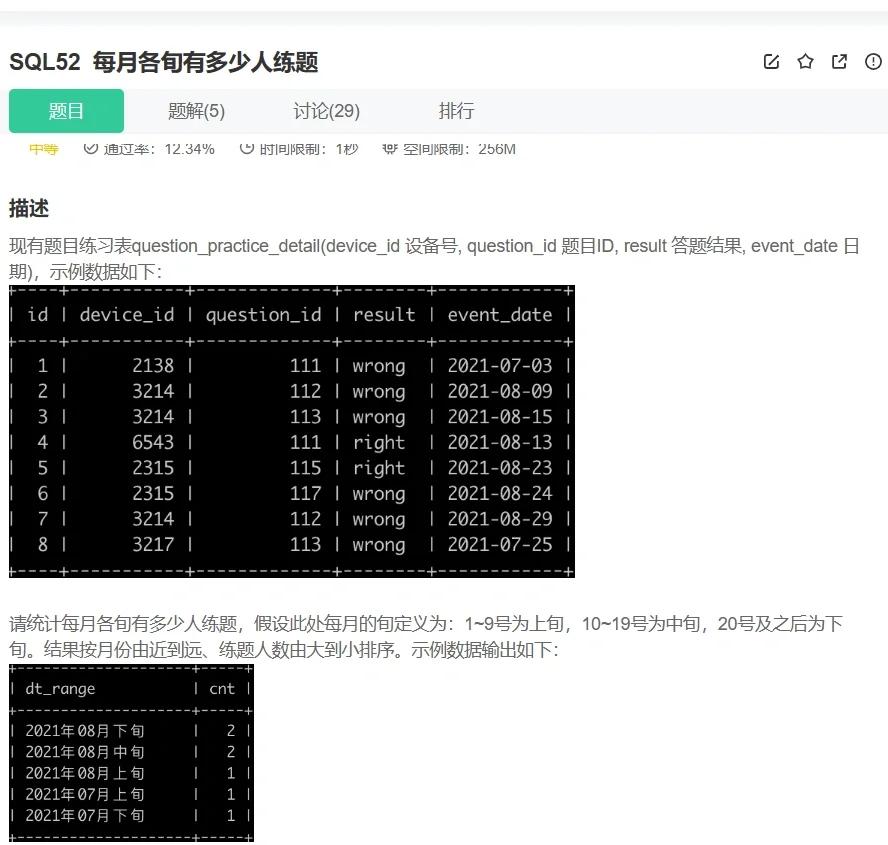Click the result column header
888x845 pixels.
pos(384,315)
